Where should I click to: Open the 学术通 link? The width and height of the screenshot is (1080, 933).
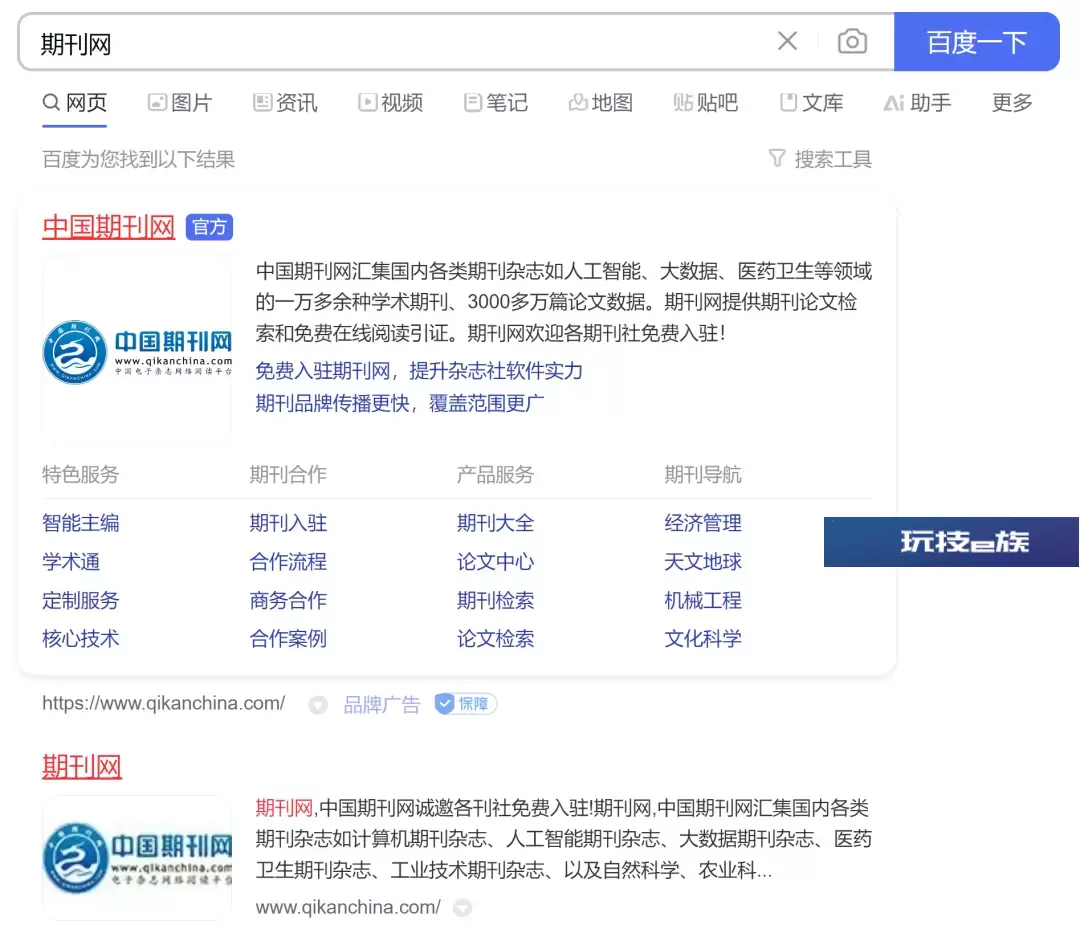[x=71, y=562]
